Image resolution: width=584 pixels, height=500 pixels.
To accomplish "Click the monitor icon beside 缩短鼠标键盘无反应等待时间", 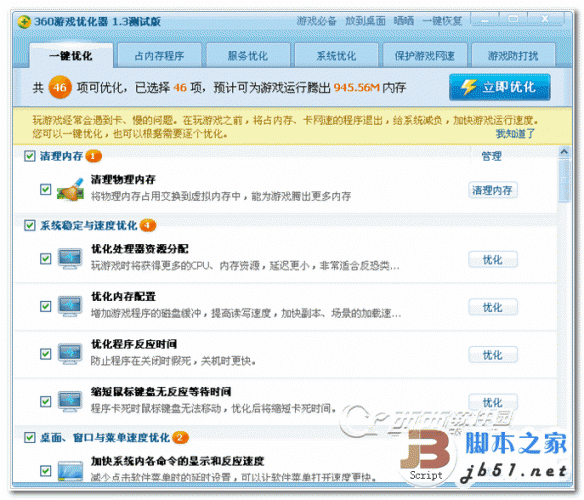I will [70, 401].
